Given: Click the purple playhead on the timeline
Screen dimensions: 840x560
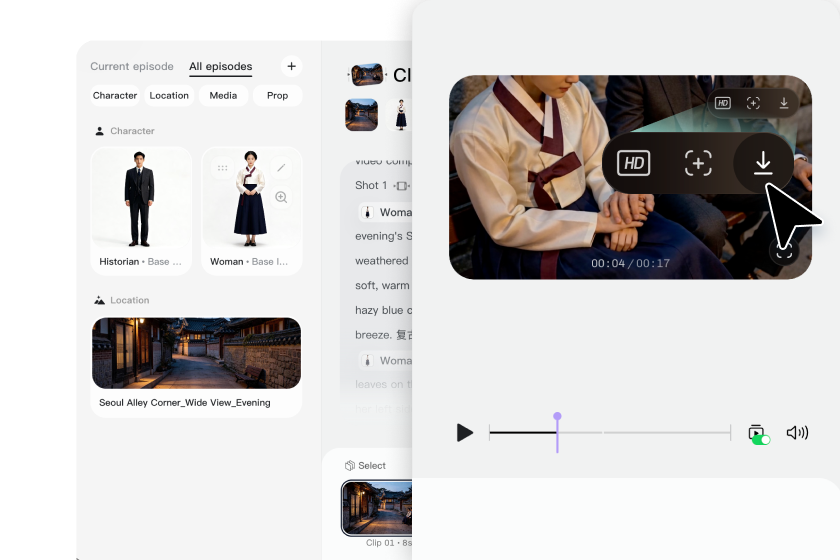Looking at the screenshot, I should tap(557, 432).
